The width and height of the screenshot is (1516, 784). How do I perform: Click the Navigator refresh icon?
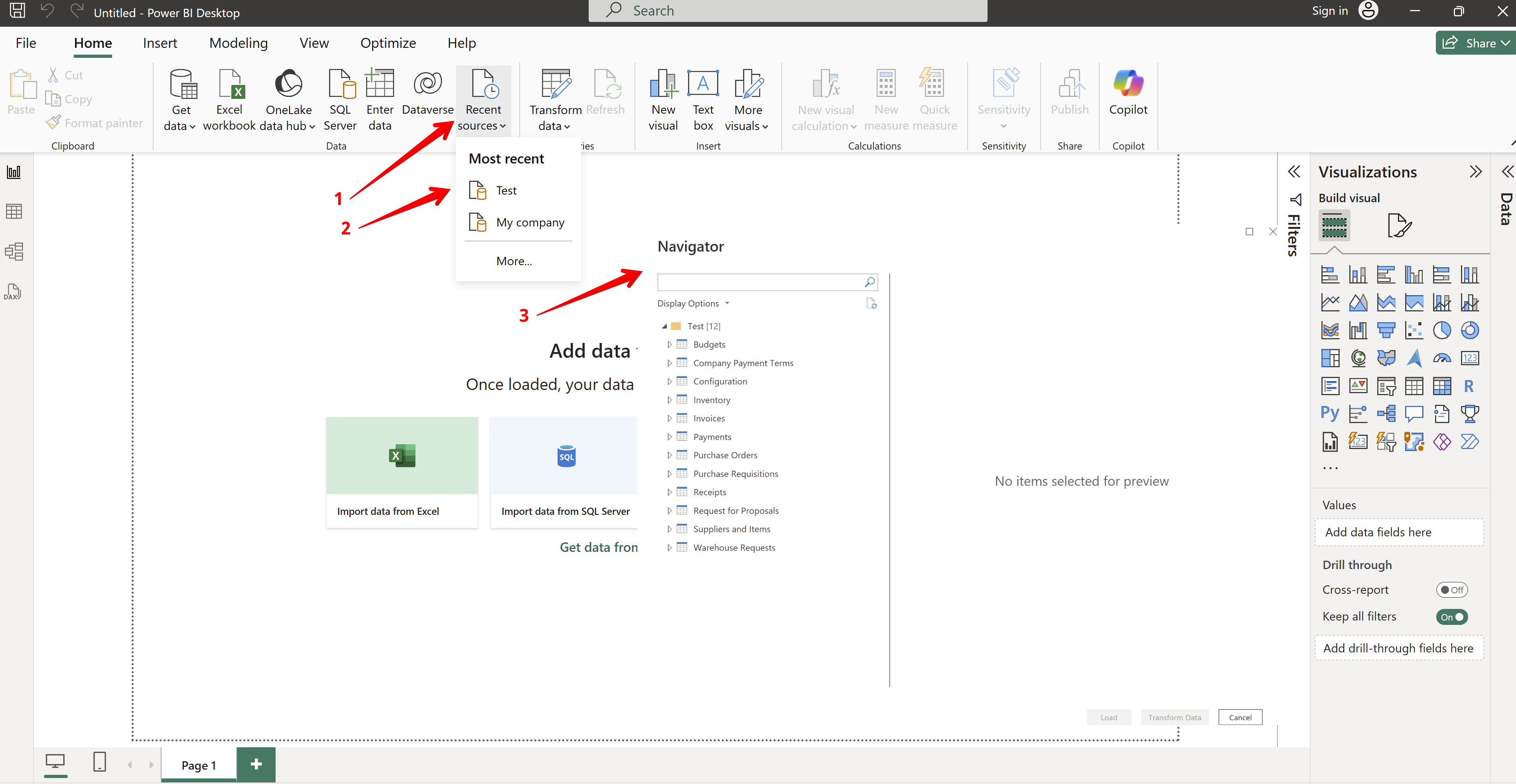click(x=871, y=304)
